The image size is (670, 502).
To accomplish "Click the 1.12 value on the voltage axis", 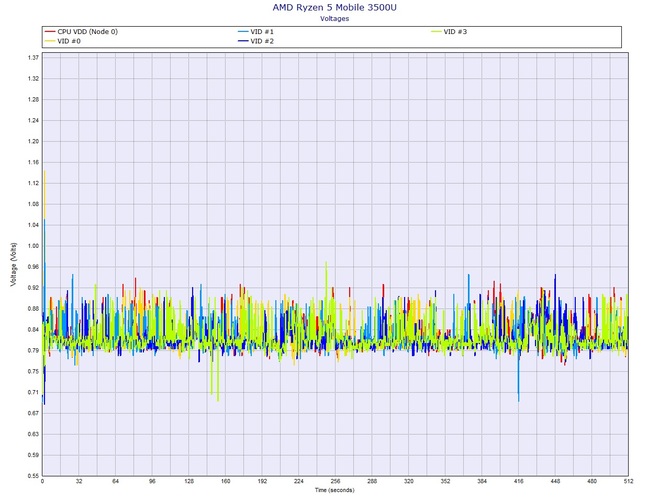I will pos(33,183).
